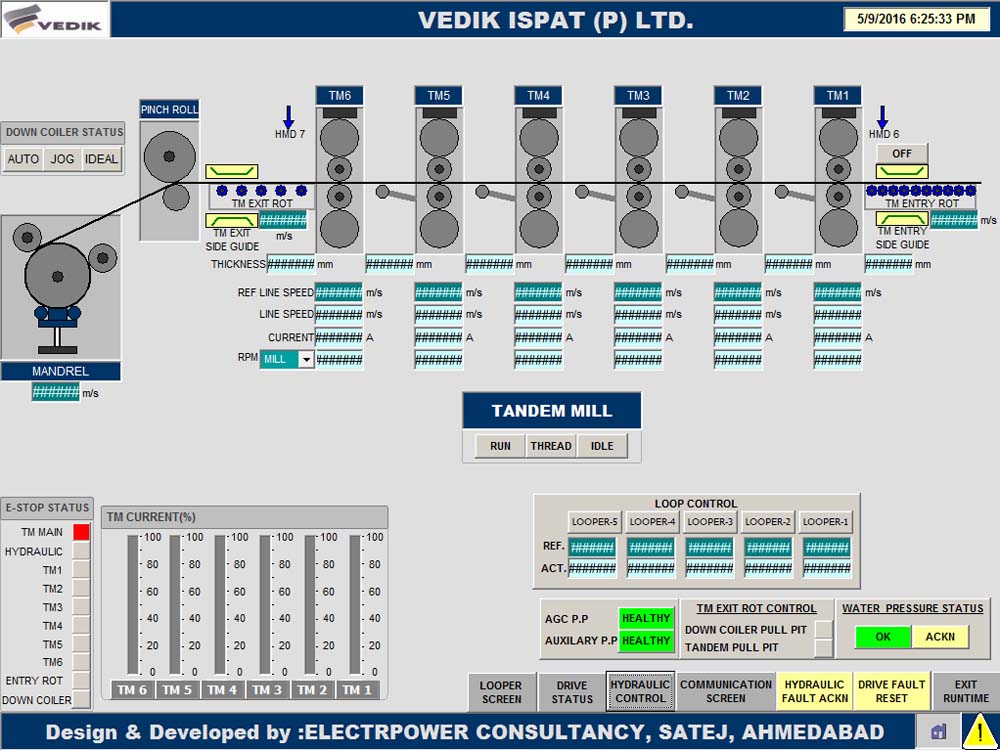Screen dimensions: 1000x751
Task: Click the looper arm between TM2 and TM1
Action: tap(795, 193)
